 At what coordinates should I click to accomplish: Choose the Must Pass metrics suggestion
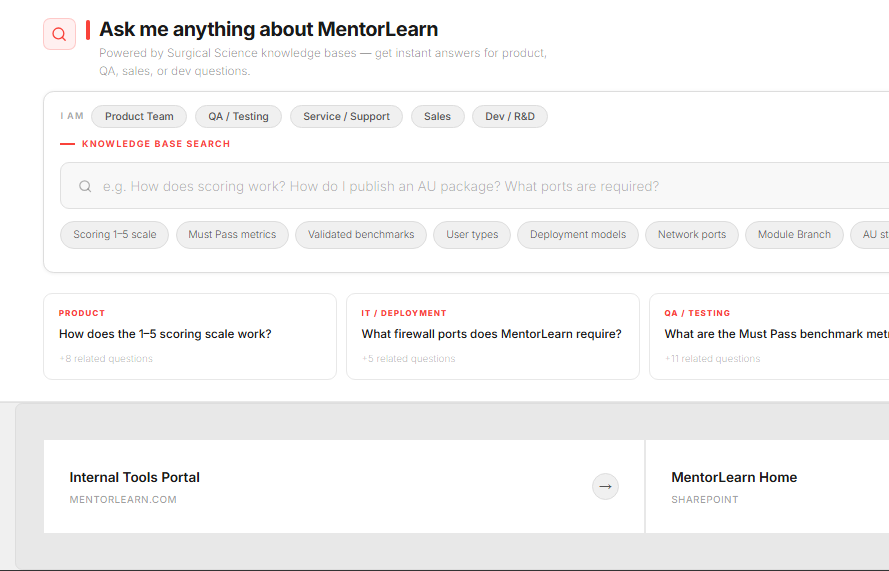pos(232,235)
